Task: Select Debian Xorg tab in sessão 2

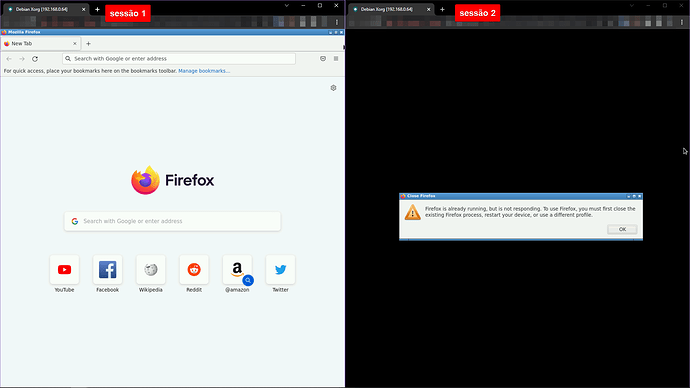Action: tap(387, 9)
